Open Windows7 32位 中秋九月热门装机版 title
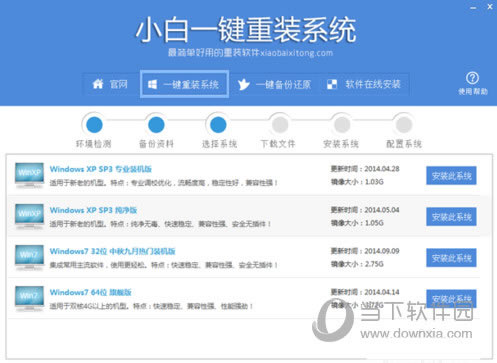497x363 pixels. [x=113, y=251]
